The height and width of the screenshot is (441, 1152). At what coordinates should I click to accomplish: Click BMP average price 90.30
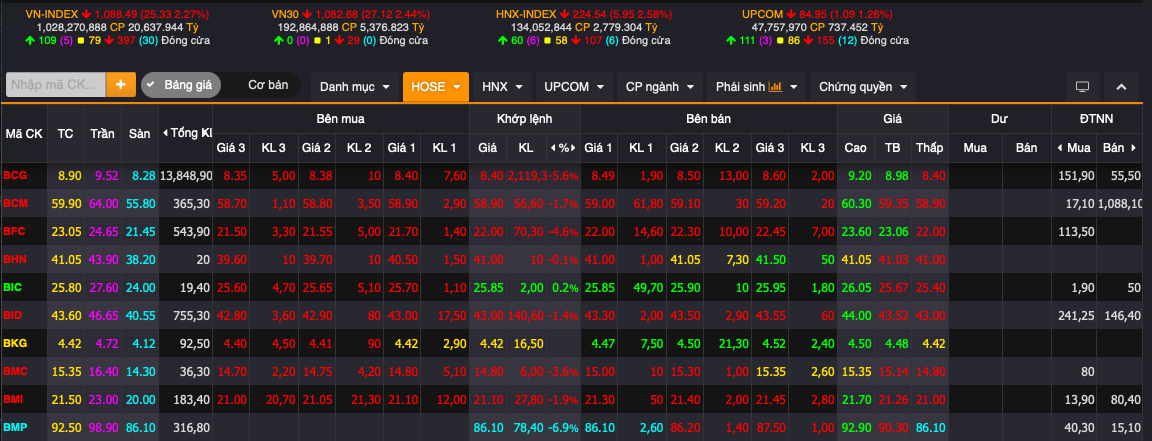[893, 427]
